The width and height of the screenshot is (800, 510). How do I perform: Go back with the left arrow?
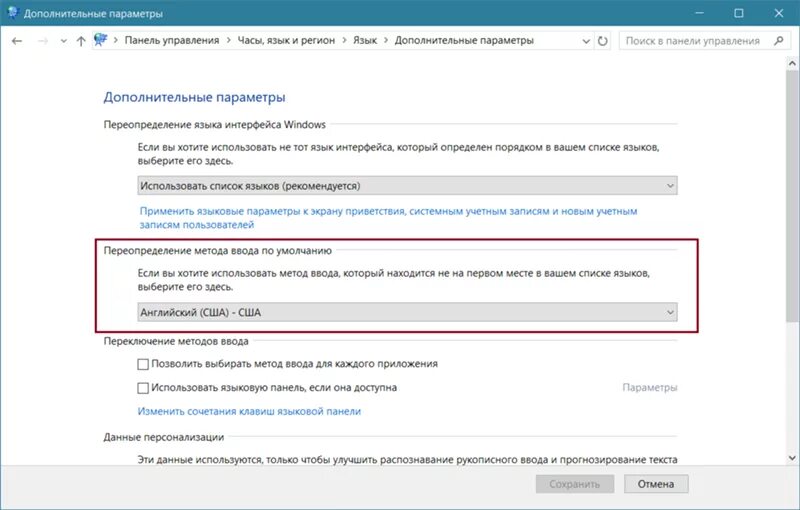tap(17, 41)
